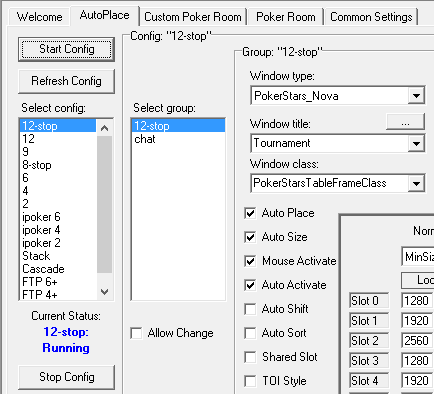
Task: Select the 'FTP 4+' config
Action: click(x=58, y=295)
